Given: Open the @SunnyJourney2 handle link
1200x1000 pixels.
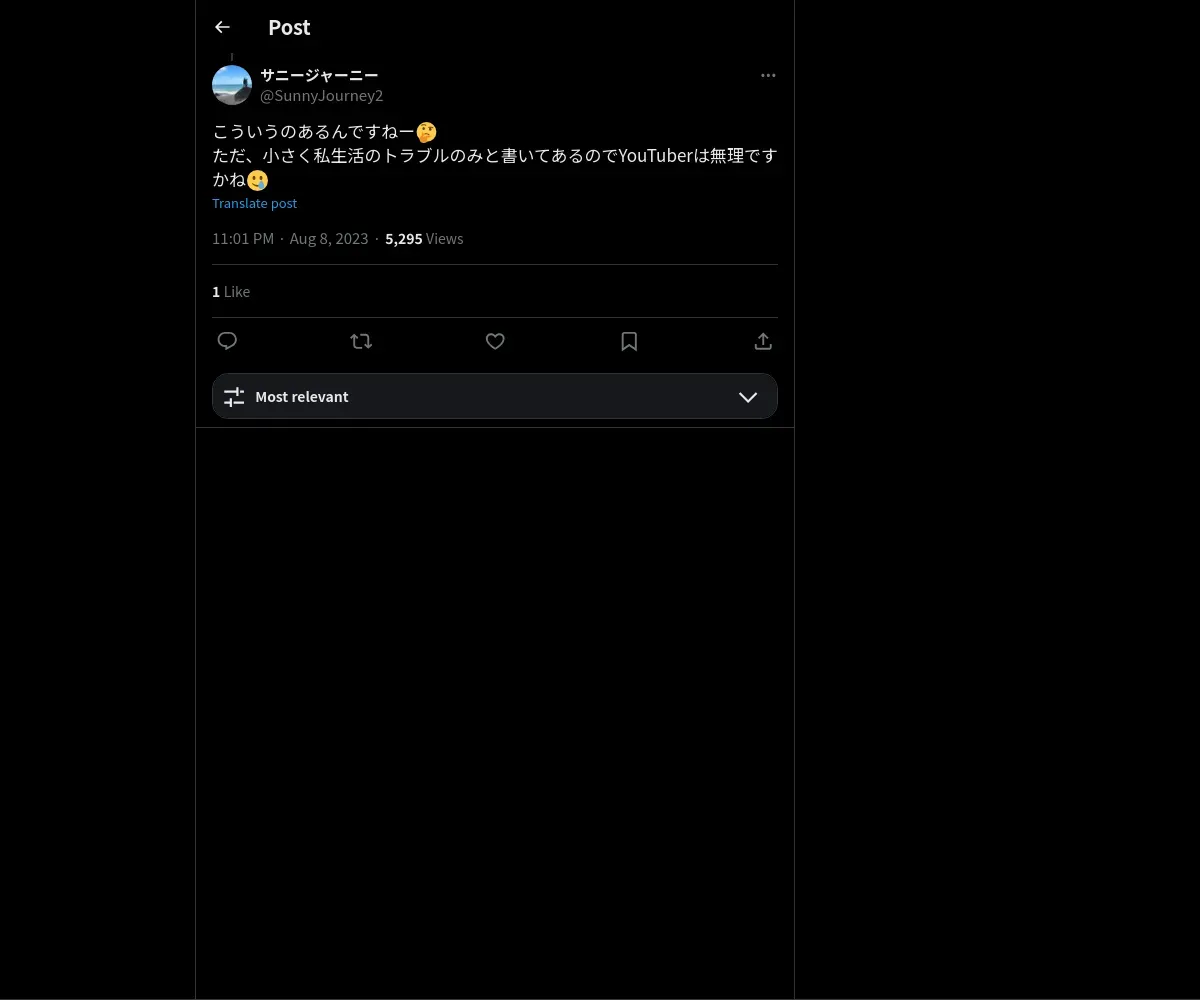Looking at the screenshot, I should coord(322,96).
